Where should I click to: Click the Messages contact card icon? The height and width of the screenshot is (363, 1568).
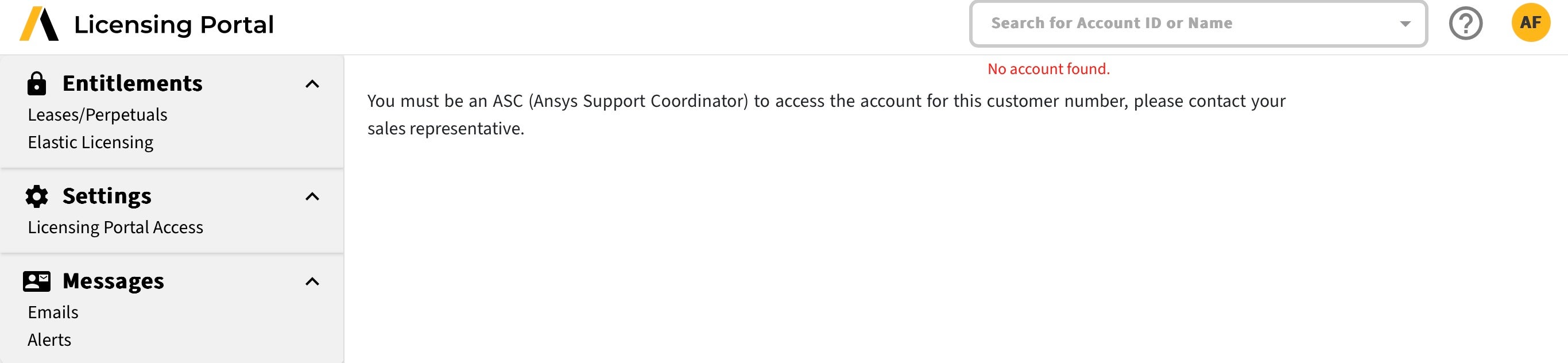click(x=37, y=281)
